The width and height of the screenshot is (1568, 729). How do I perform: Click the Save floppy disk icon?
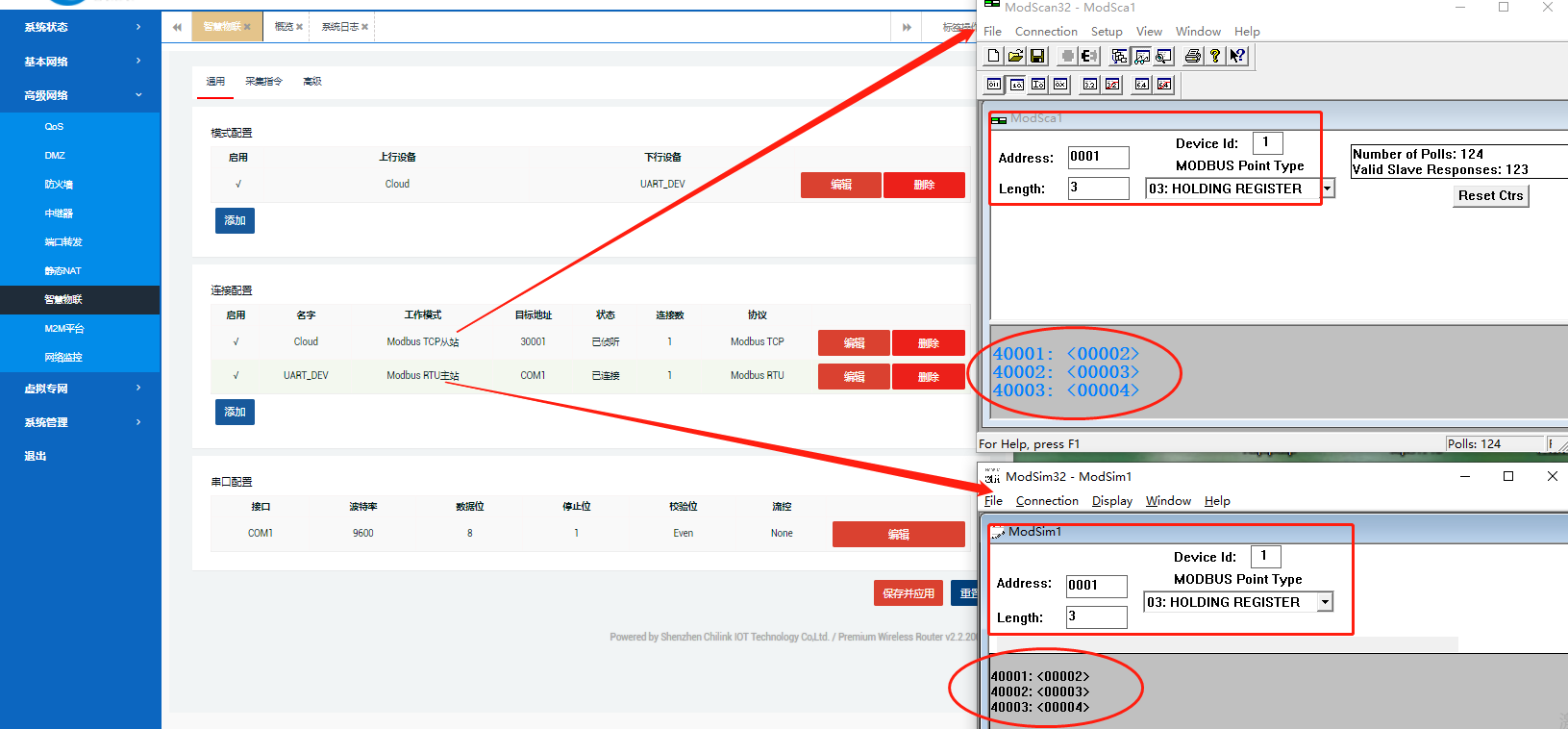[1037, 56]
